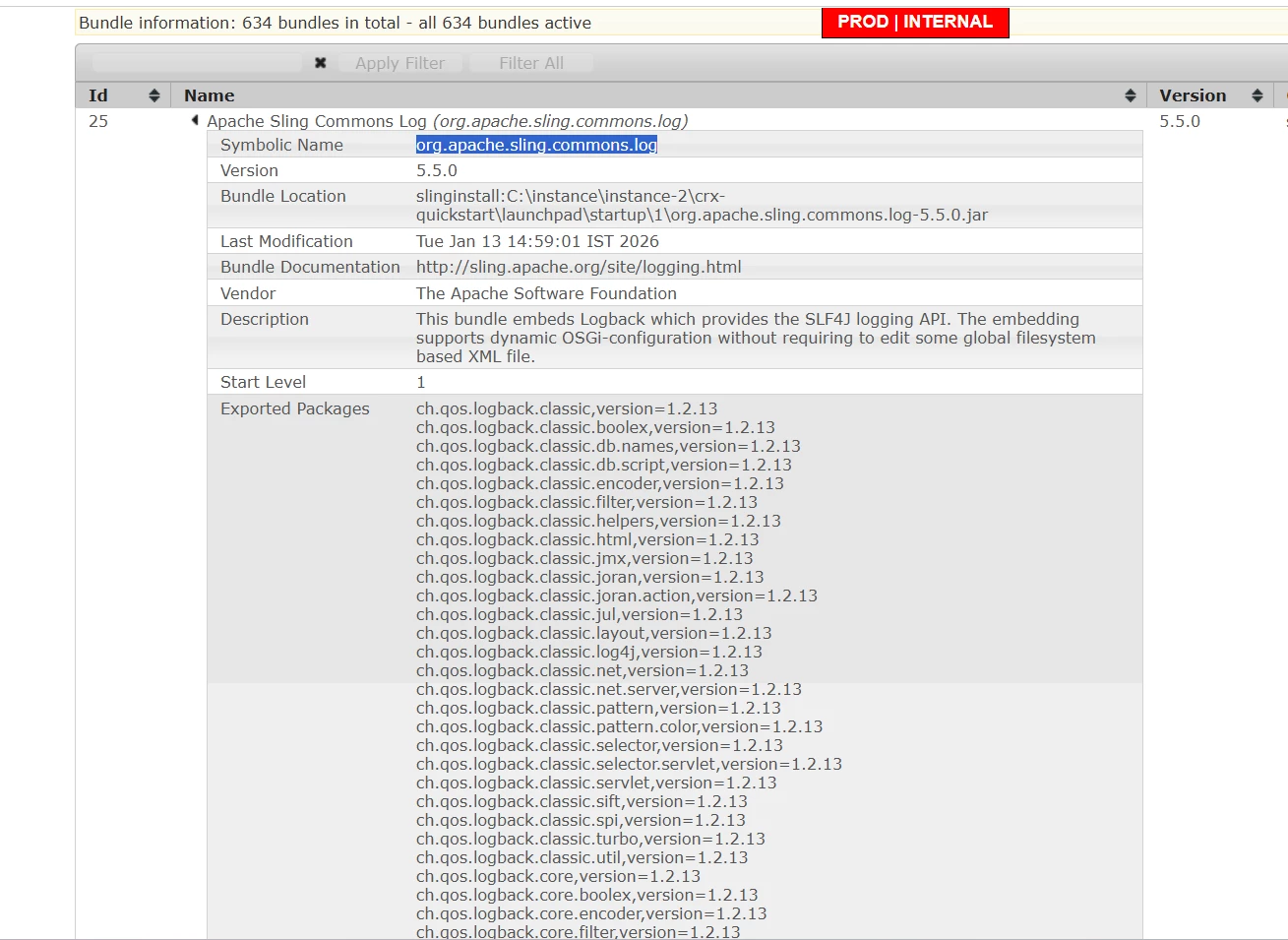Click the Symbolic Name label
The height and width of the screenshot is (940, 1288).
coord(281,145)
